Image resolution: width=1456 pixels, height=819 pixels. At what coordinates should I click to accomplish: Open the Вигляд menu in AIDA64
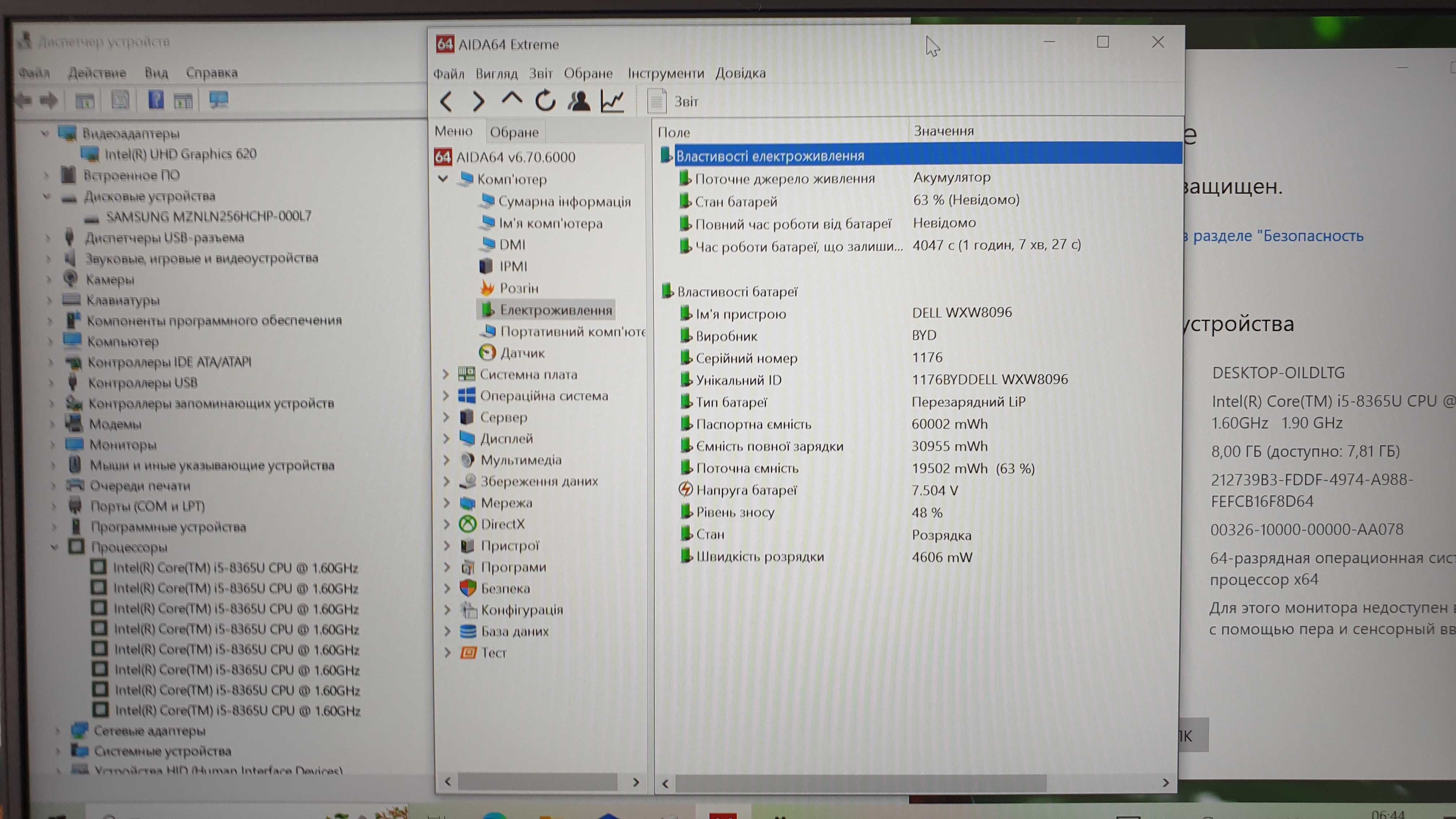coord(496,73)
